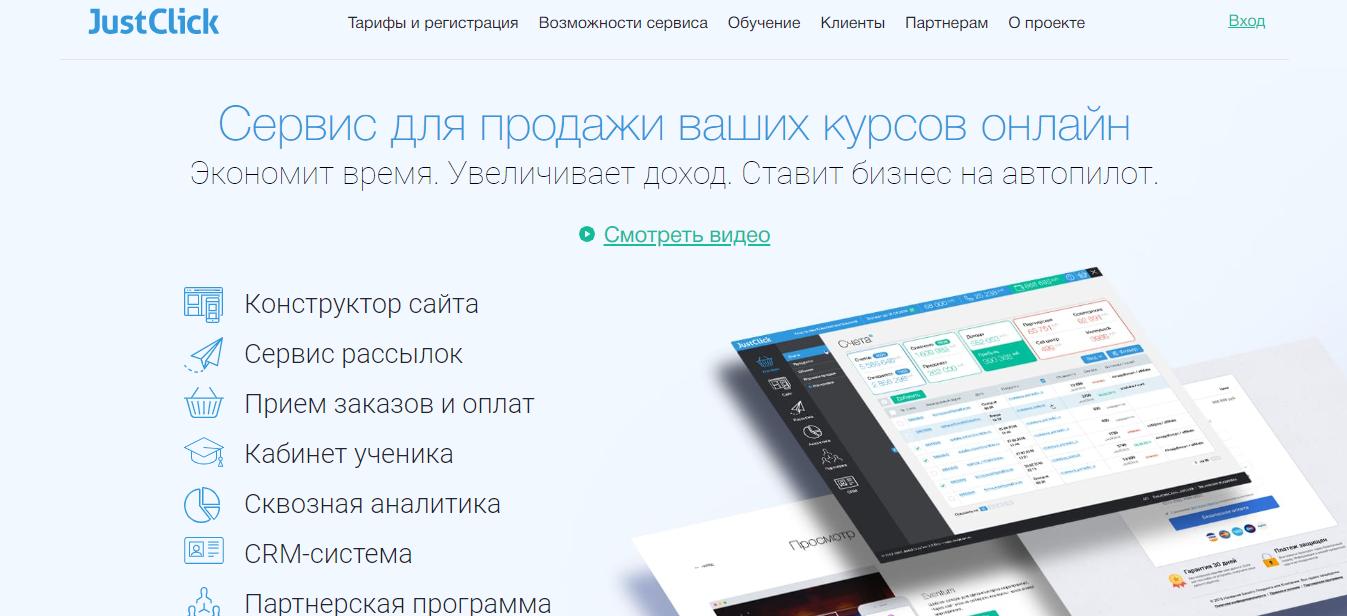
Task: Click the partner program people icon
Action: coord(203,601)
